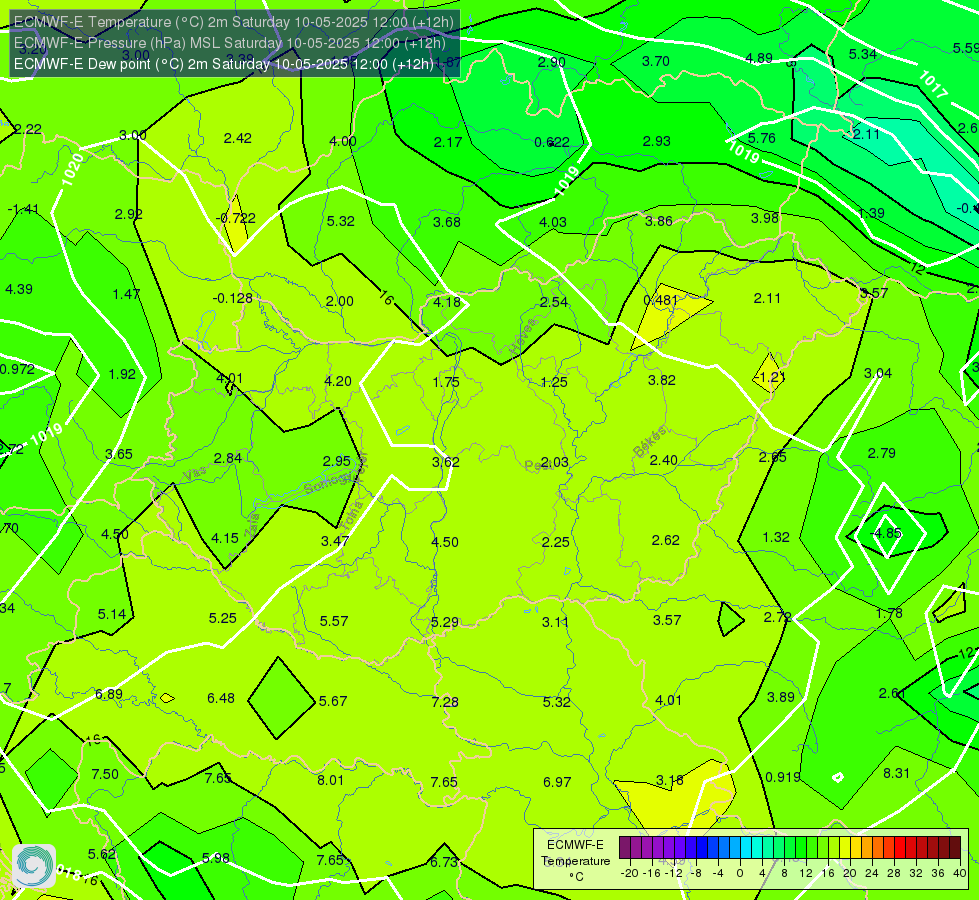Click the 2.62 dew point value

pos(666,540)
